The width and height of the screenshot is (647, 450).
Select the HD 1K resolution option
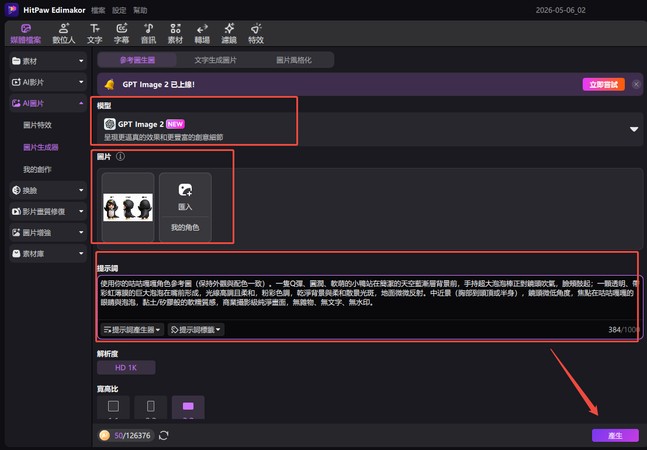pos(126,368)
